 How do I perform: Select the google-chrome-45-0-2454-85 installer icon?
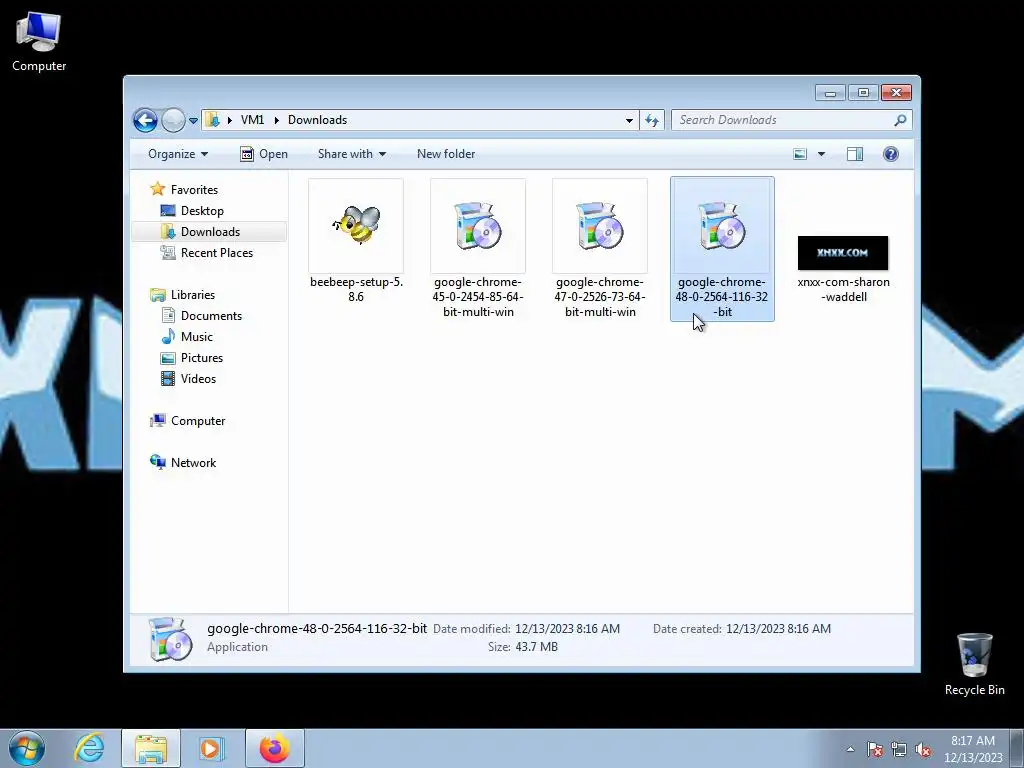pyautogui.click(x=478, y=225)
